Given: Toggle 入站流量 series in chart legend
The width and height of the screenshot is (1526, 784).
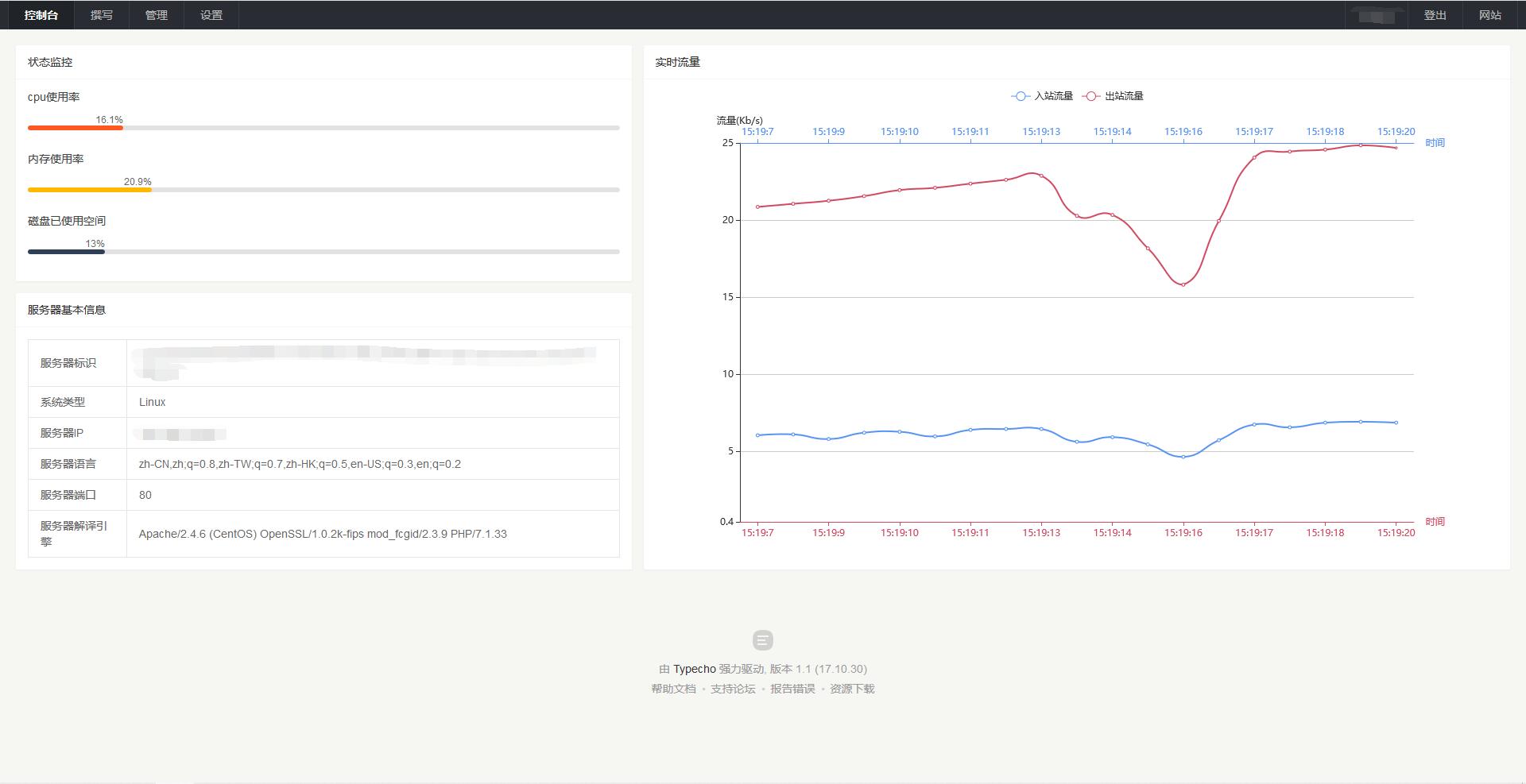Looking at the screenshot, I should pos(1042,96).
